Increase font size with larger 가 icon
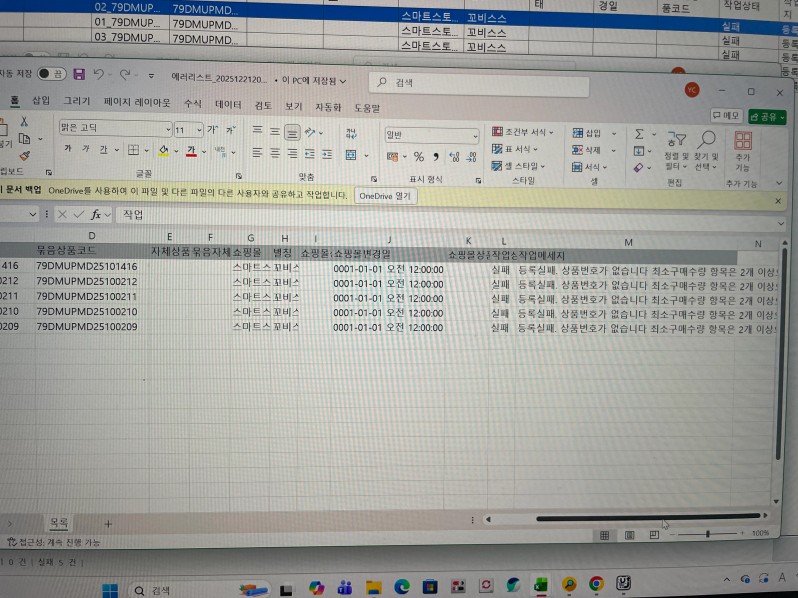 click(212, 130)
